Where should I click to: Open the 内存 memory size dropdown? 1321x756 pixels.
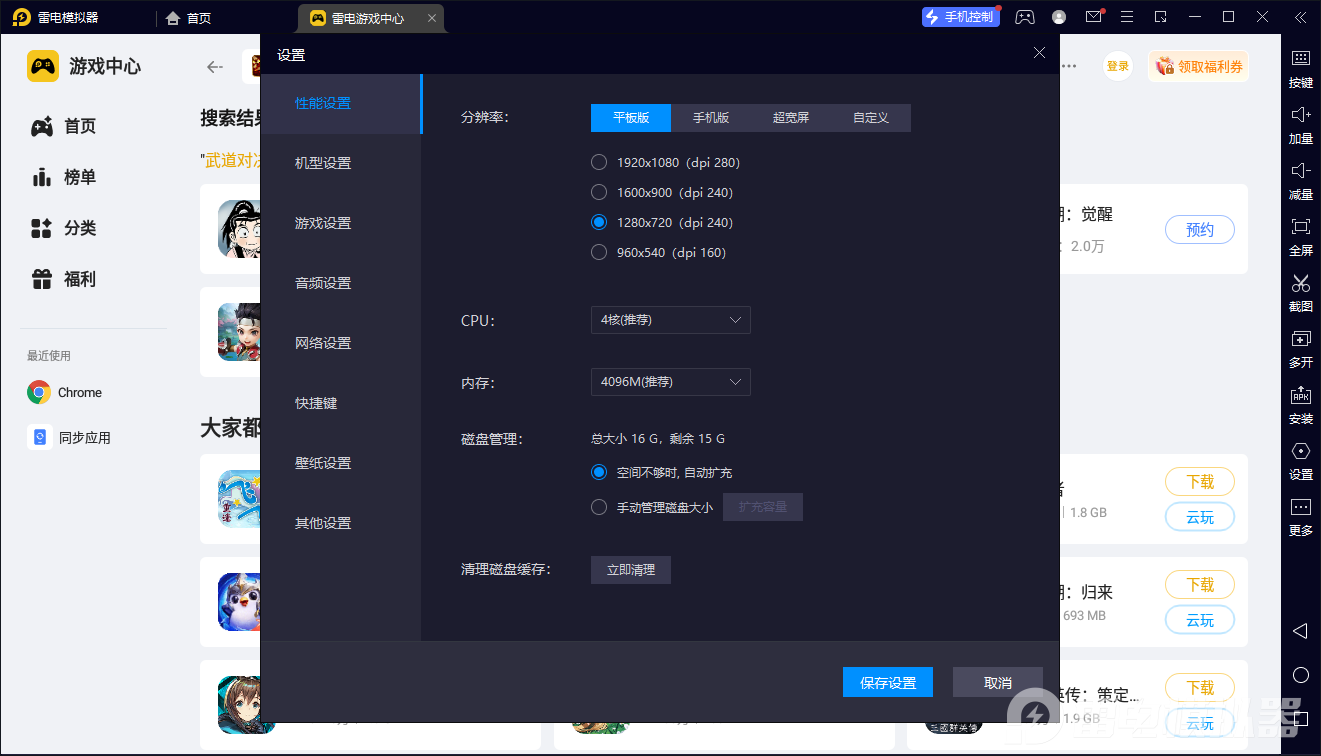pyautogui.click(x=670, y=381)
